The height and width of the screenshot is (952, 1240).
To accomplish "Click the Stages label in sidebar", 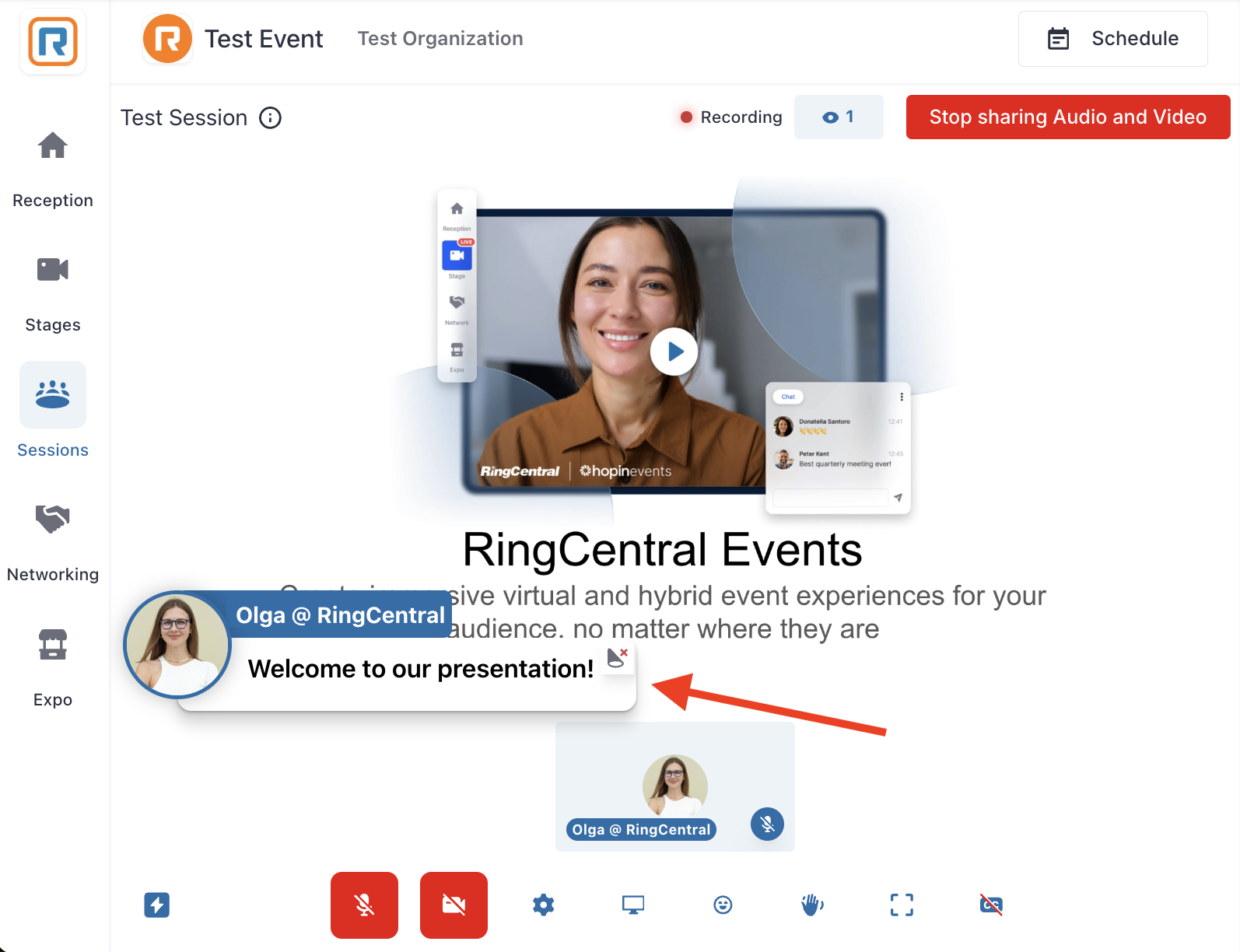I will click(53, 325).
